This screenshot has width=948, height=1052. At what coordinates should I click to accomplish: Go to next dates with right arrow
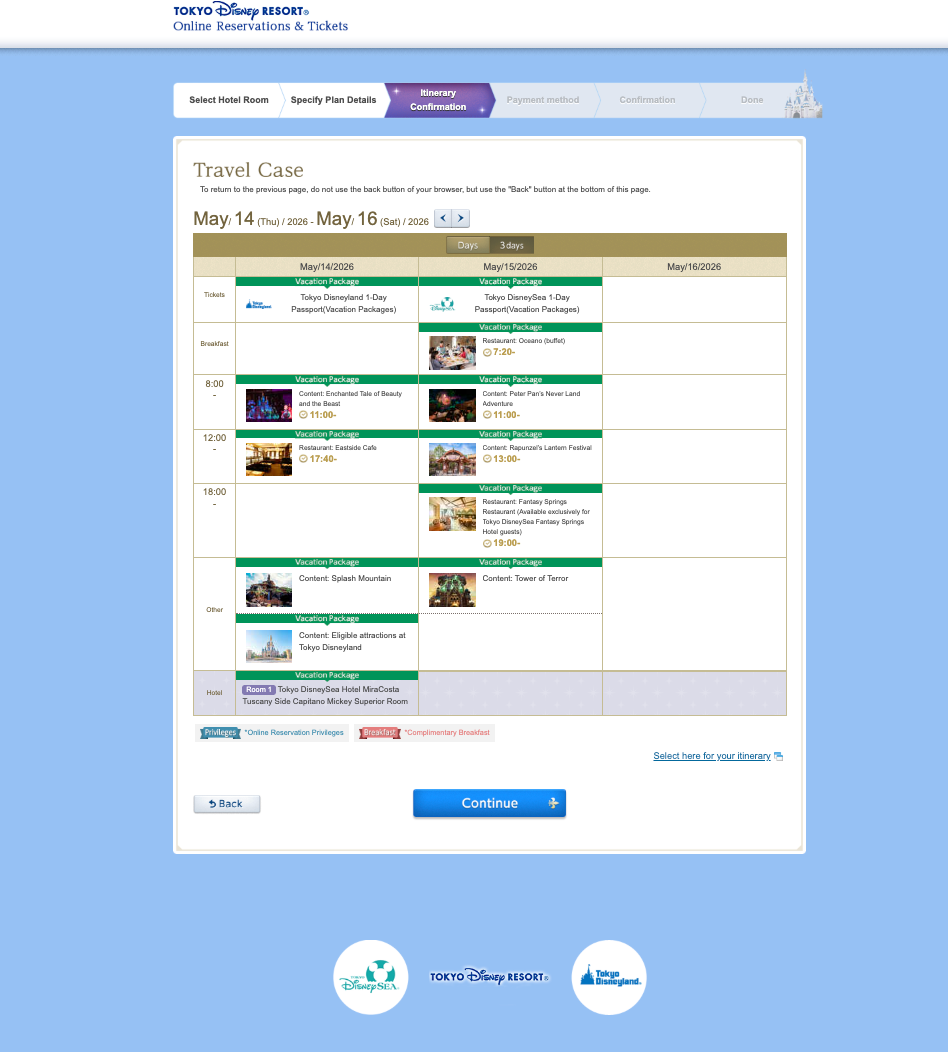(x=460, y=218)
